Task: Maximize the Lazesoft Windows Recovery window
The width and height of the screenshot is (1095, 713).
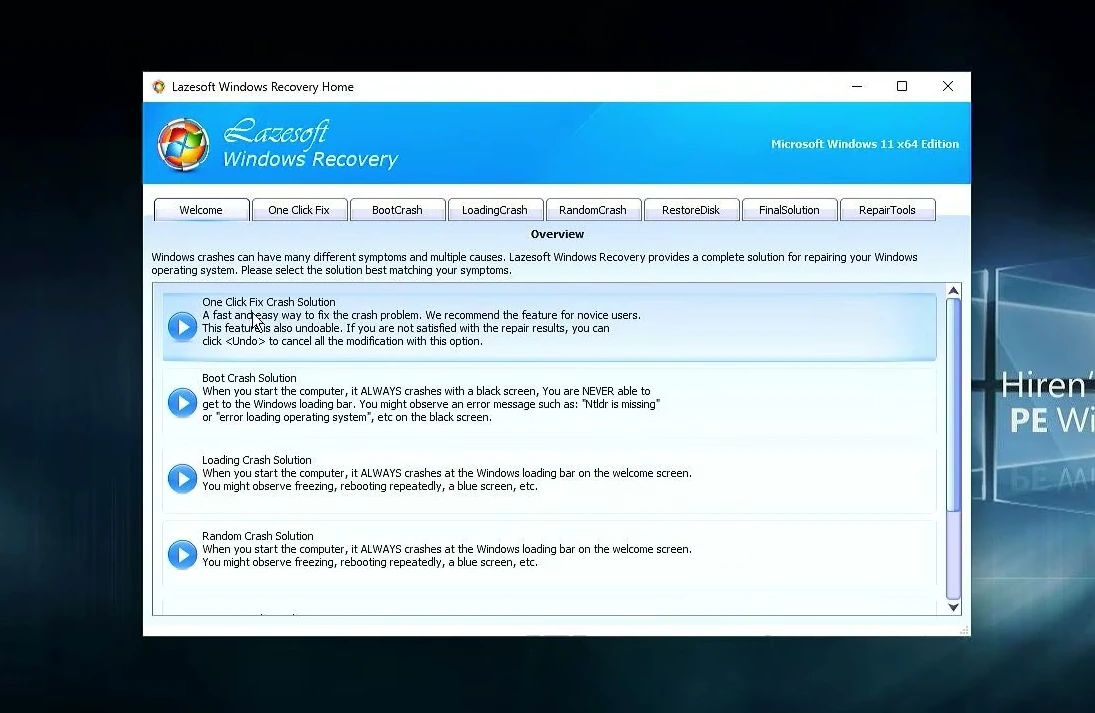Action: (902, 87)
